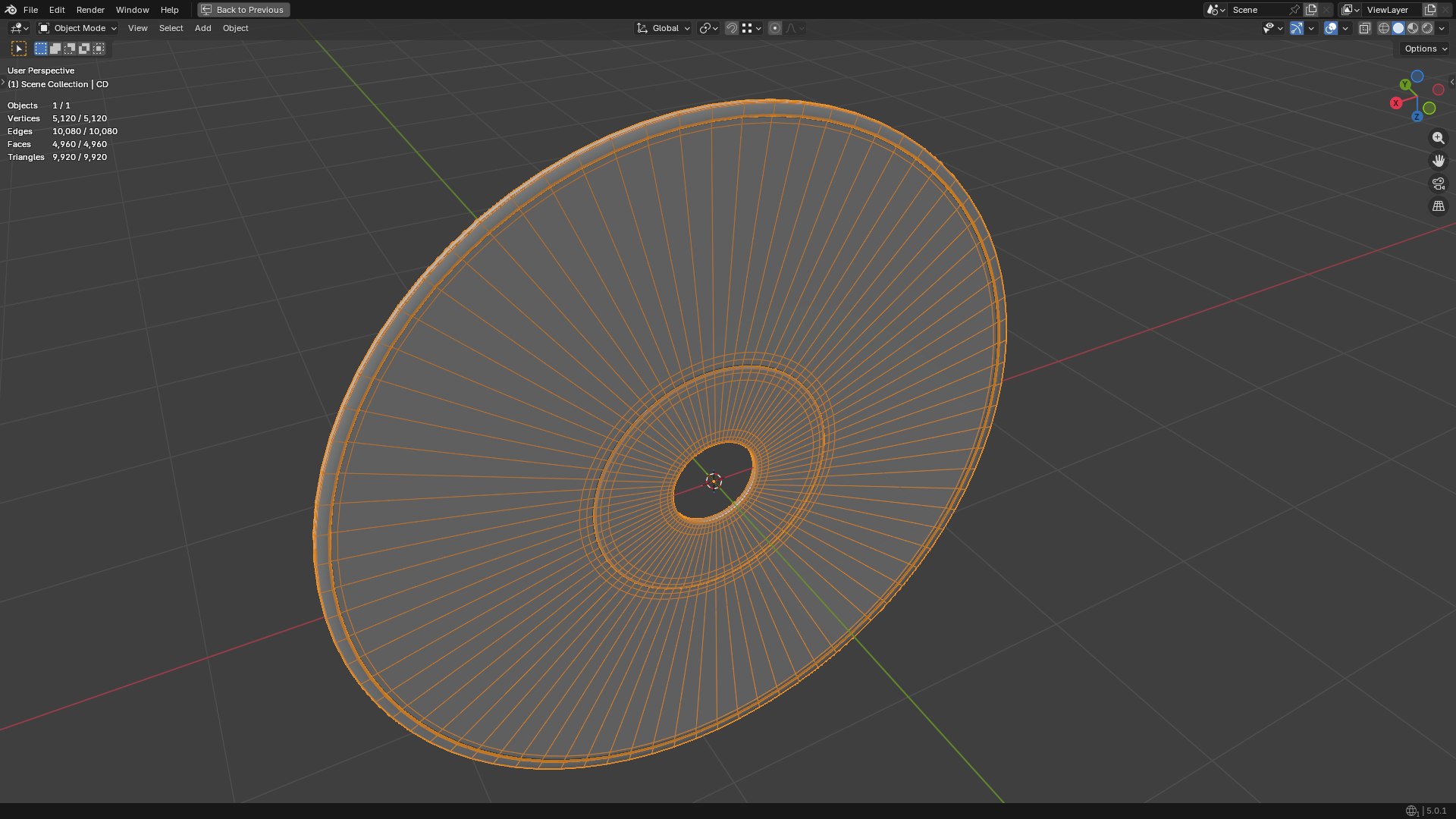Viewport: 1456px width, 819px height.
Task: Click the ViewLayer name field
Action: click(1392, 10)
